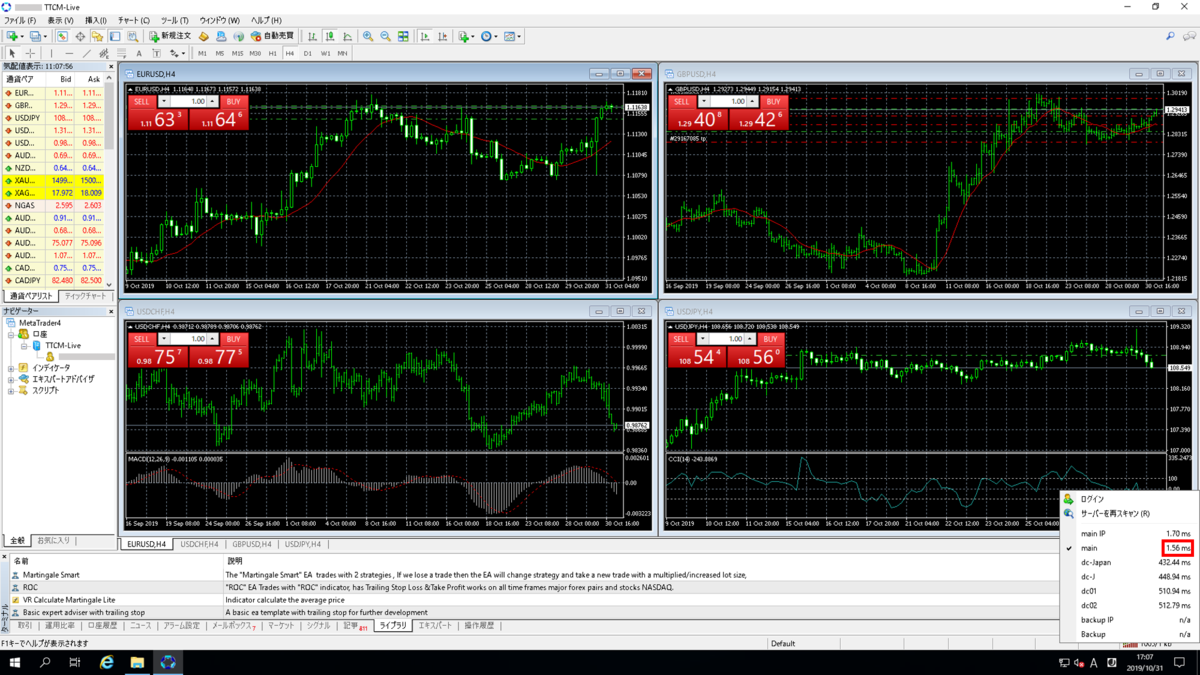Tile windows using the grid icon
The height and width of the screenshot is (675, 1200).
pyautogui.click(x=403, y=36)
